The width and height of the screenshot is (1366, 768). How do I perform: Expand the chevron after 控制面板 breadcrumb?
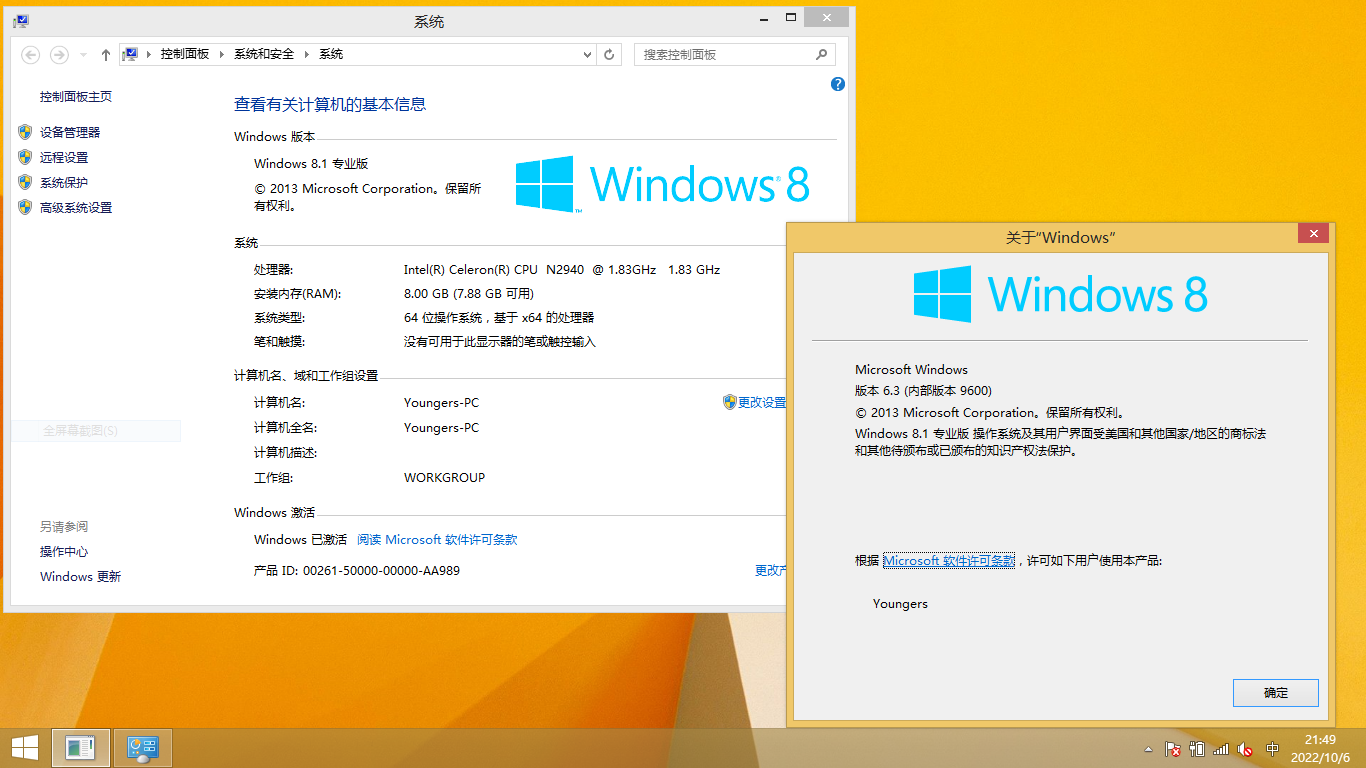222,54
